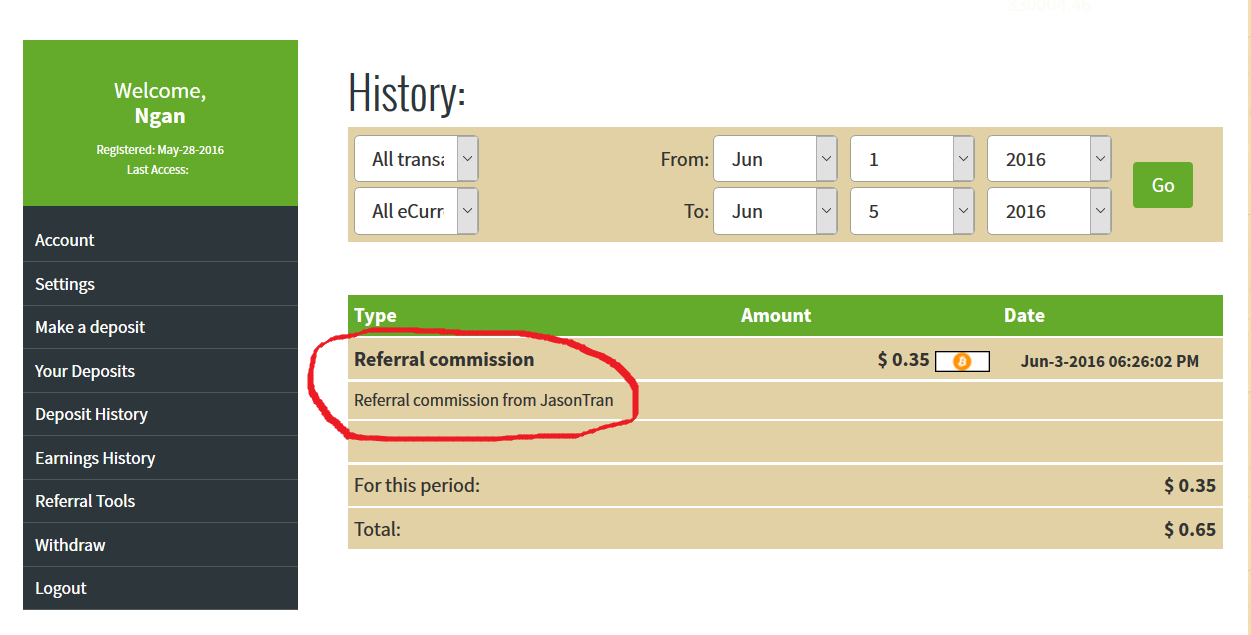Viewport: 1251px width, 635px height.
Task: Expand the From day dropdown
Action: click(x=912, y=159)
